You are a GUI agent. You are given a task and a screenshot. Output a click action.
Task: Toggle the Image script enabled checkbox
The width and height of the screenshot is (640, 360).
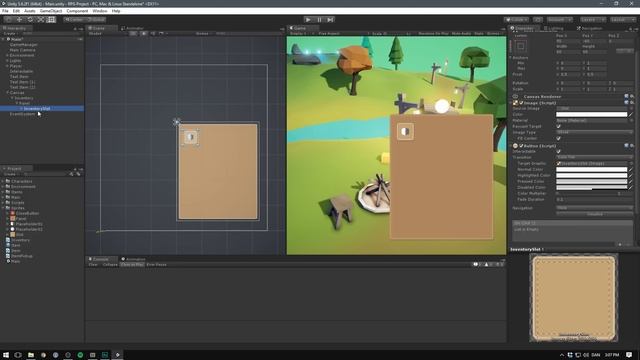pos(521,103)
